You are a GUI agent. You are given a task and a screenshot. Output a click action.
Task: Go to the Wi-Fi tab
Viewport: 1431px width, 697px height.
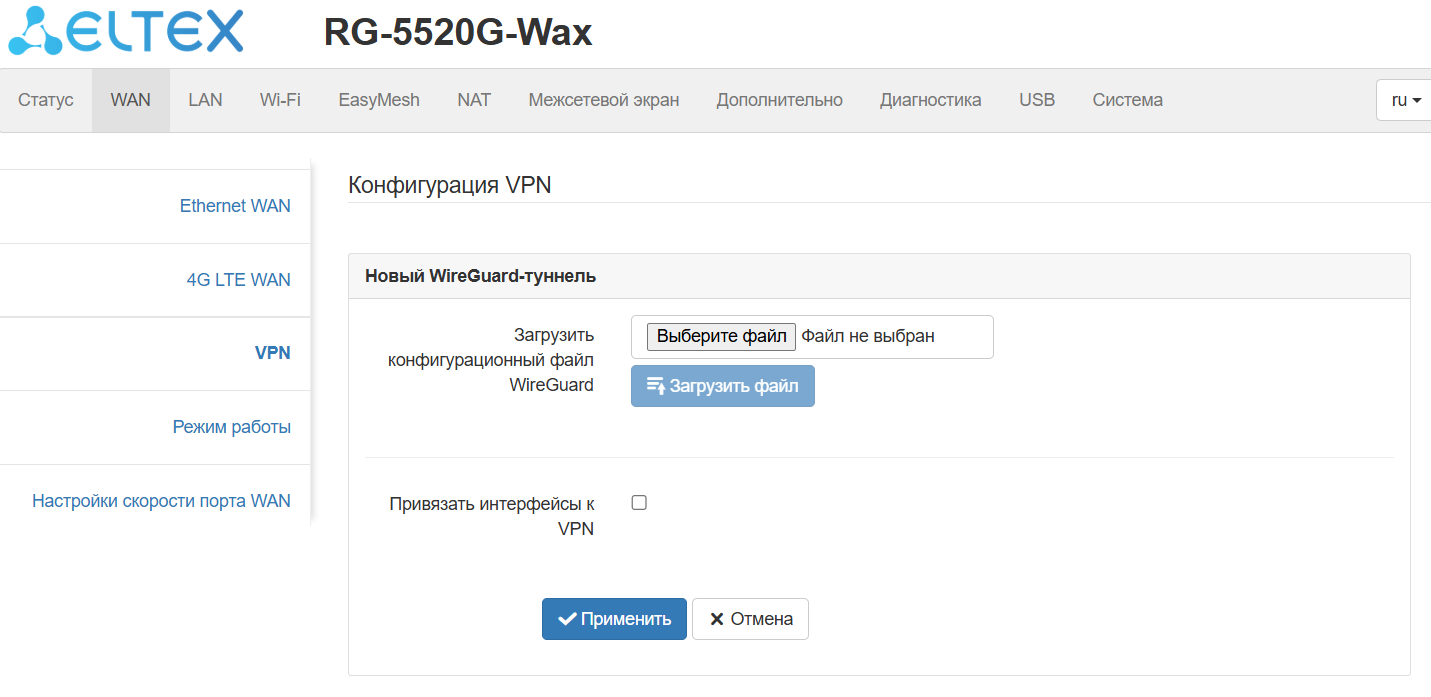[x=280, y=100]
